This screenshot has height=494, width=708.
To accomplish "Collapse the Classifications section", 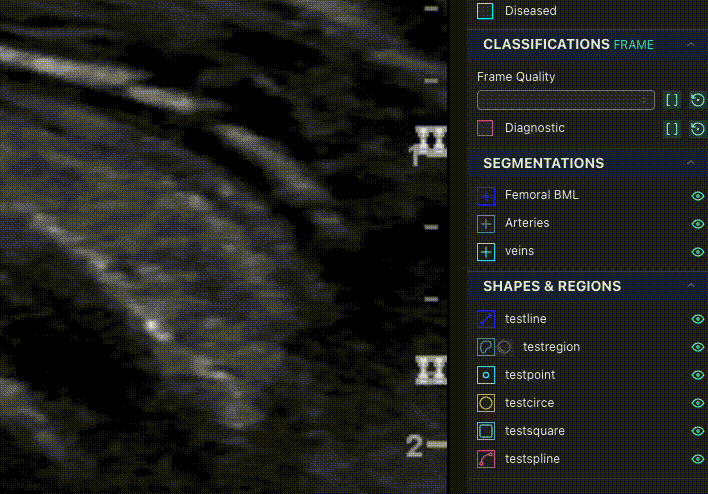I will (x=690, y=44).
